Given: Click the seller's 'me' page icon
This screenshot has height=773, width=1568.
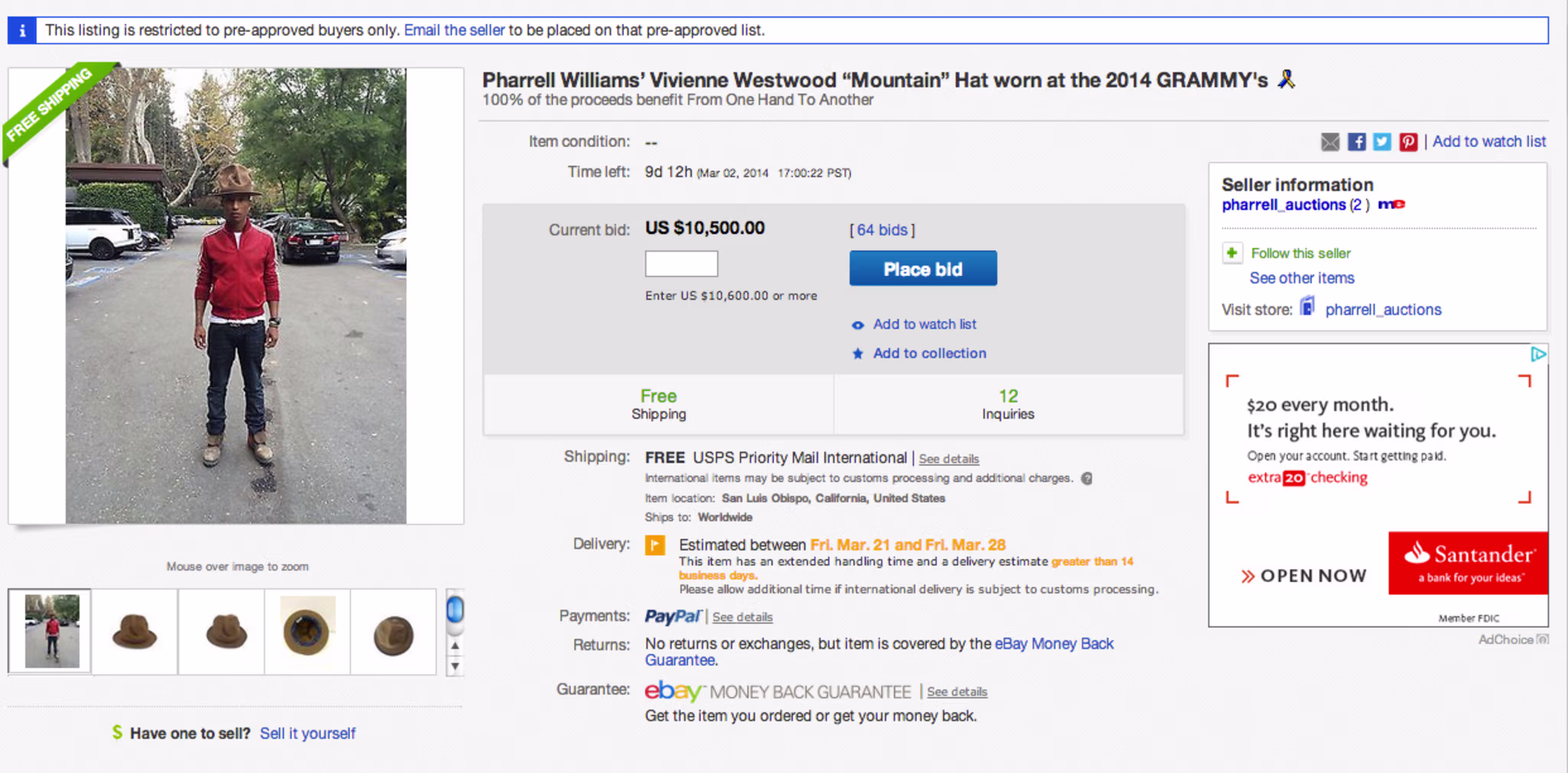Looking at the screenshot, I should (1391, 205).
